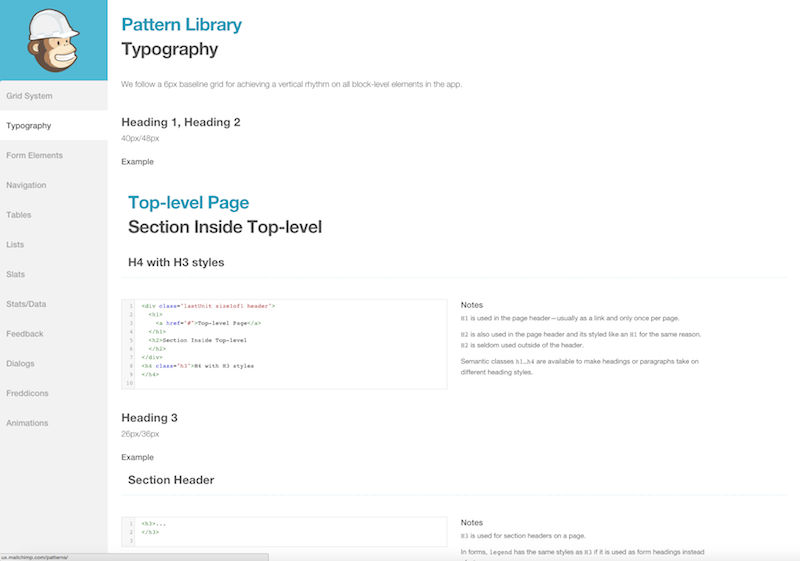
Task: Click the Pattern Library heading link
Action: (182, 24)
